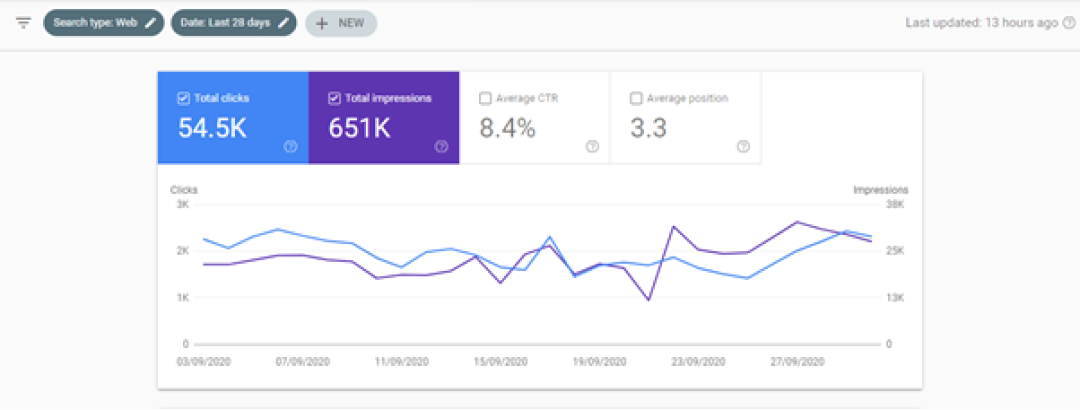Add a new filter with NEW button
This screenshot has height=410, width=1080.
click(340, 23)
